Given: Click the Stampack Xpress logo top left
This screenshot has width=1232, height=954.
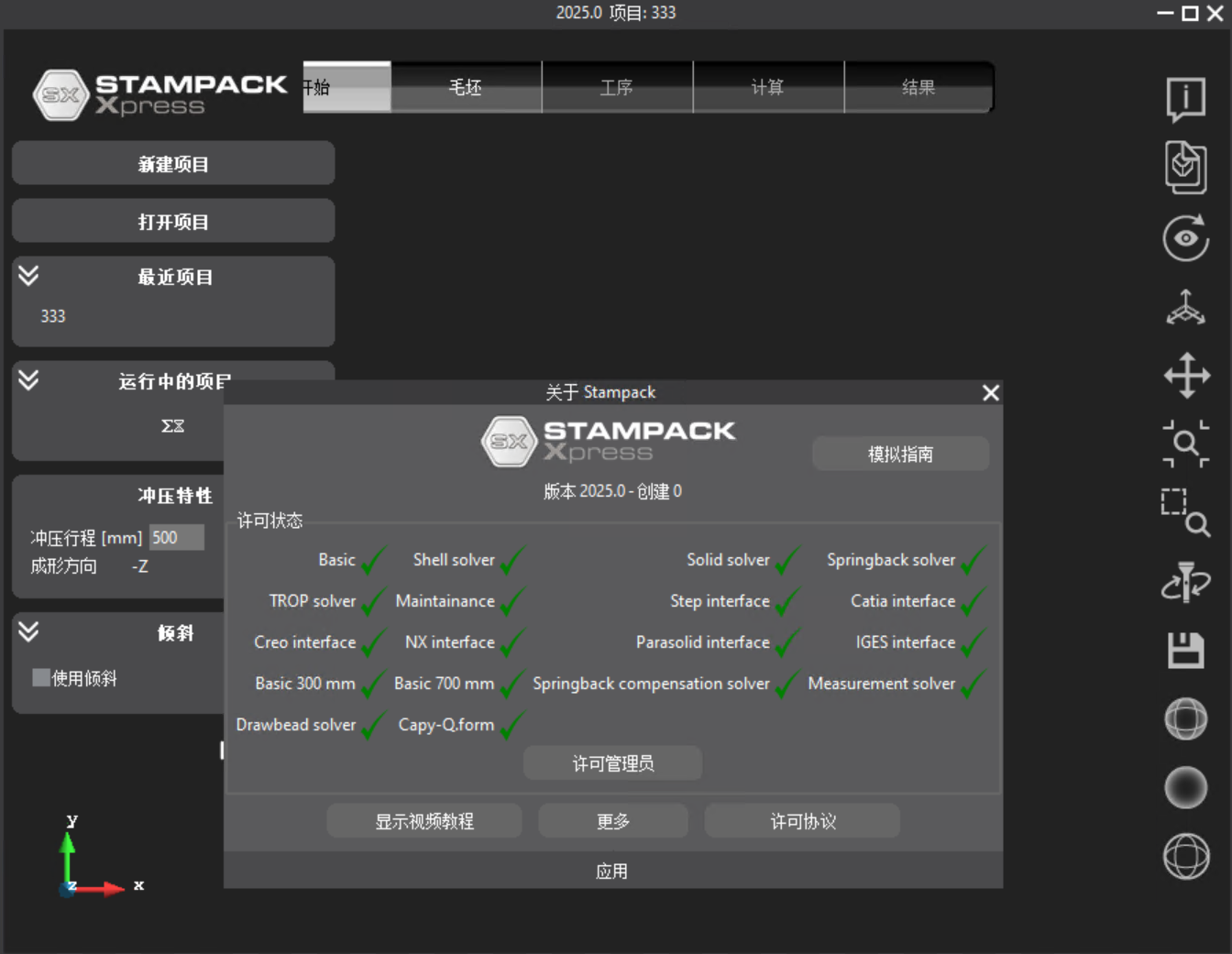Looking at the screenshot, I should tap(159, 94).
